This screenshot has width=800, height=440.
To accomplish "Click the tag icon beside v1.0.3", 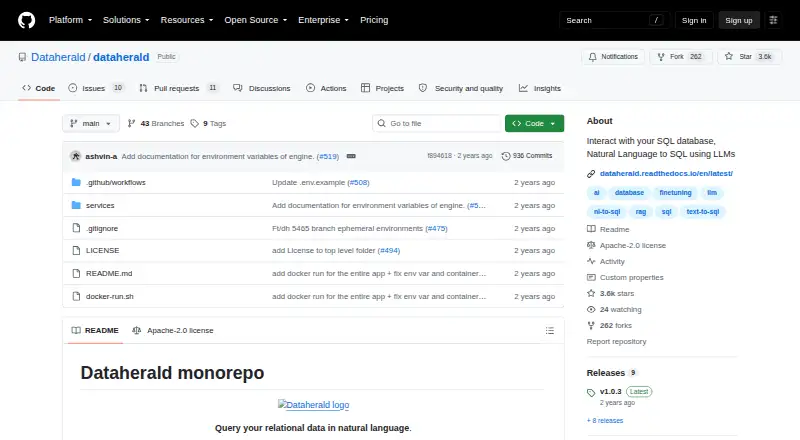I will (591, 392).
